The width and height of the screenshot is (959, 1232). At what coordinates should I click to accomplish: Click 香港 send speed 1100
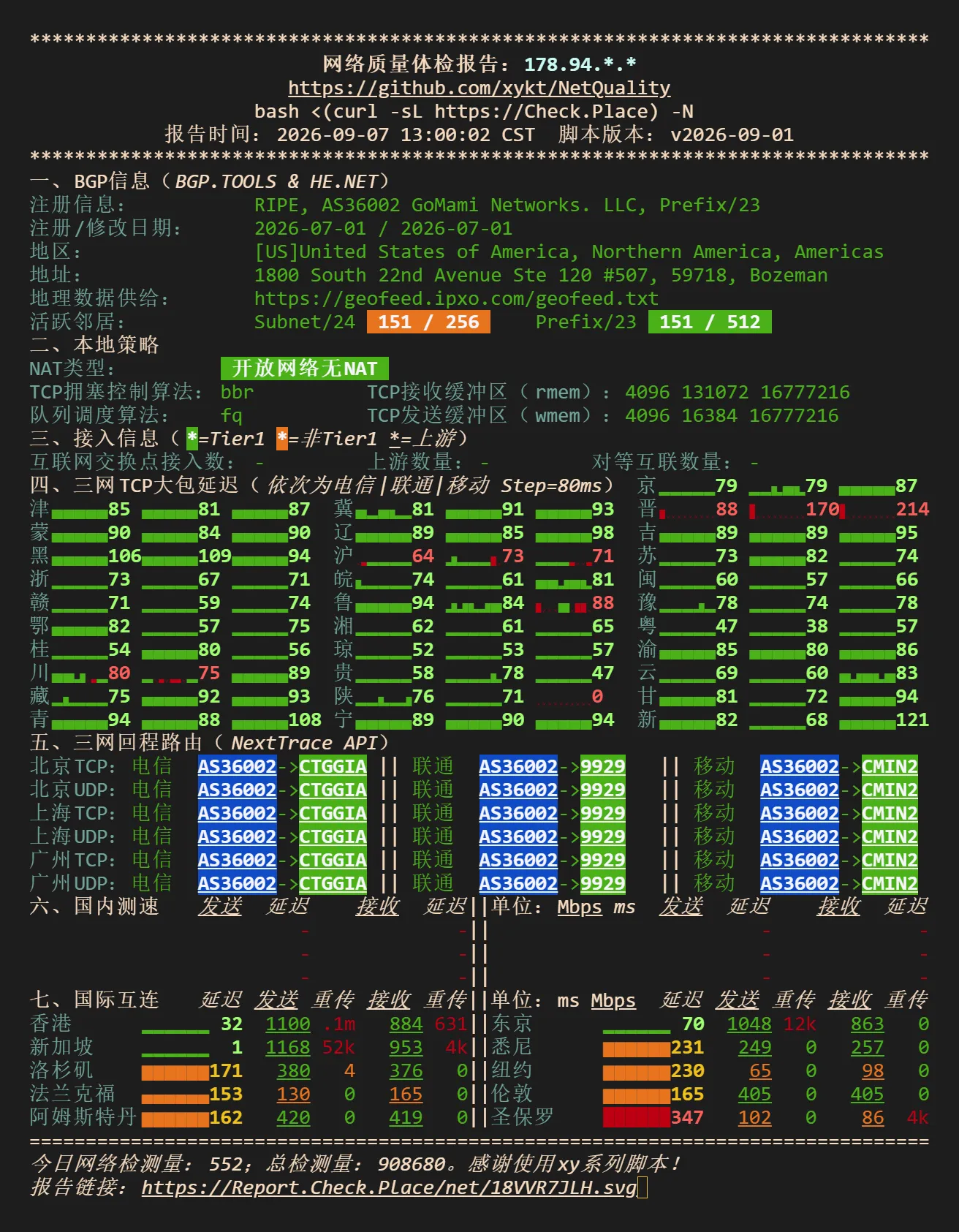coord(288,1024)
